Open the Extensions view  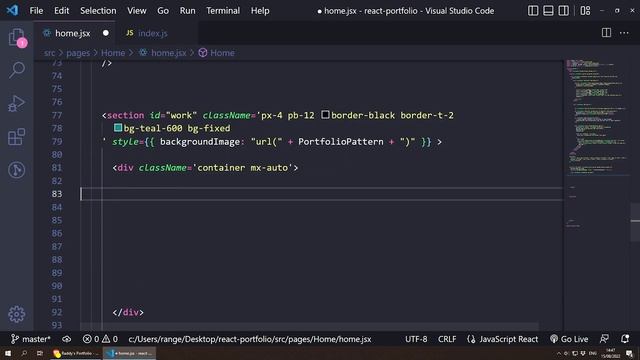coord(16,137)
